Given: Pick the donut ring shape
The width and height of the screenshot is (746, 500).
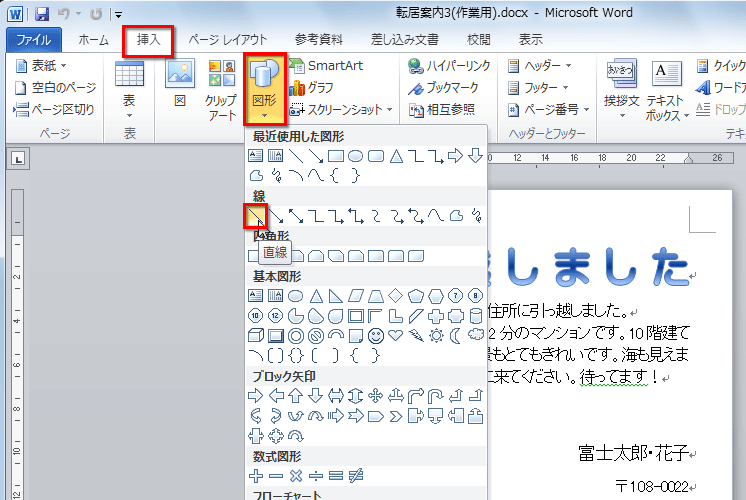Looking at the screenshot, I should coord(296,336).
